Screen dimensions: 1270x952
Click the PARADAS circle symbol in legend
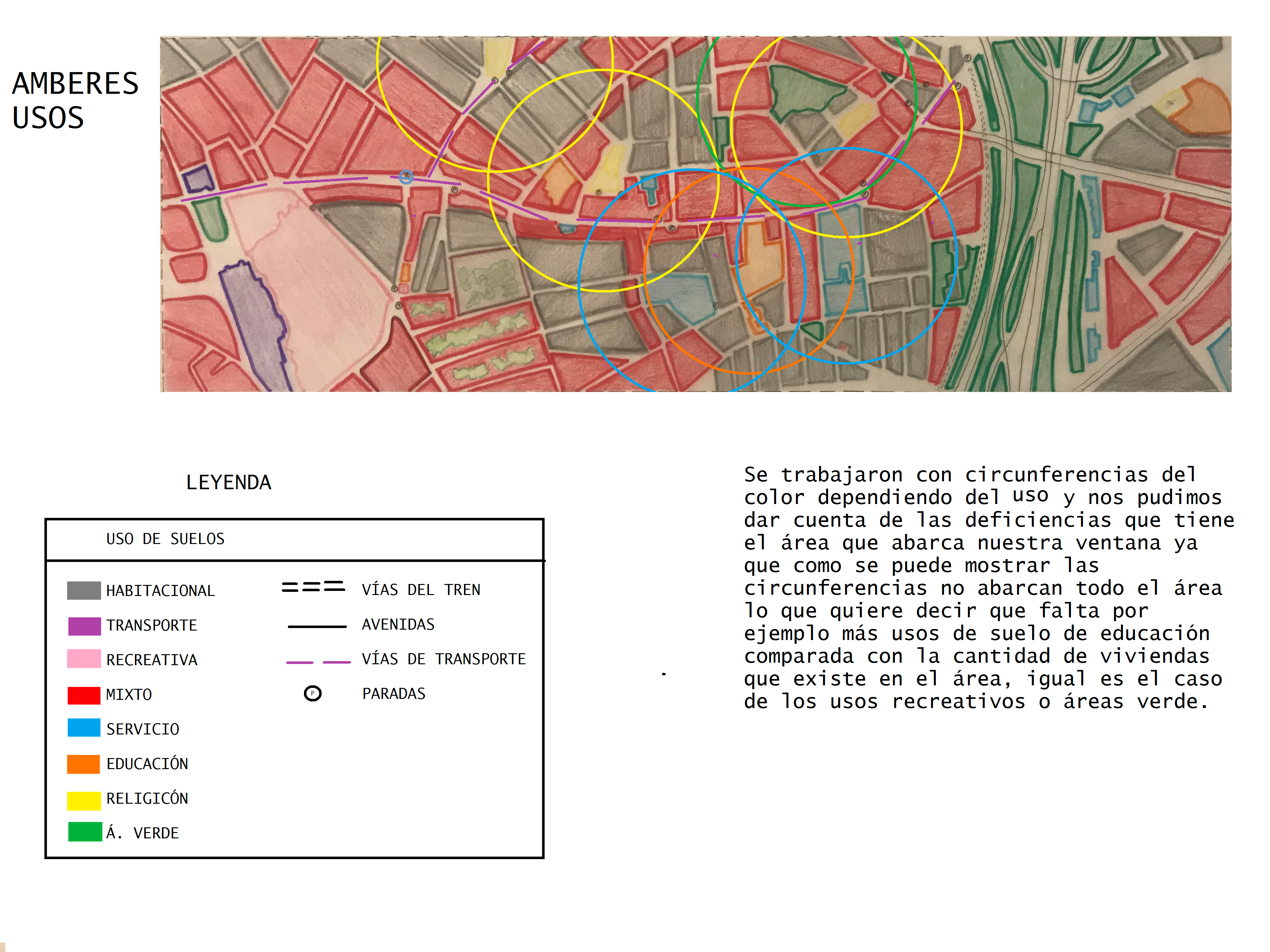312,693
